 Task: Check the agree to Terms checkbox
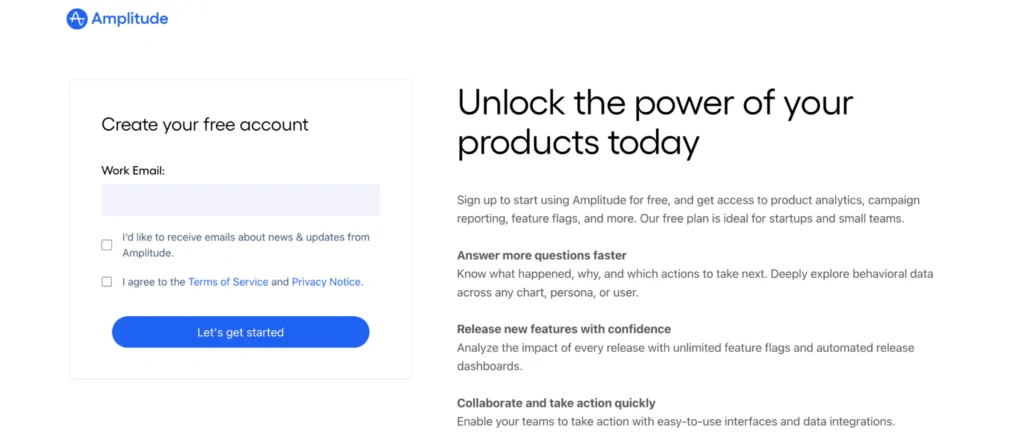107,282
